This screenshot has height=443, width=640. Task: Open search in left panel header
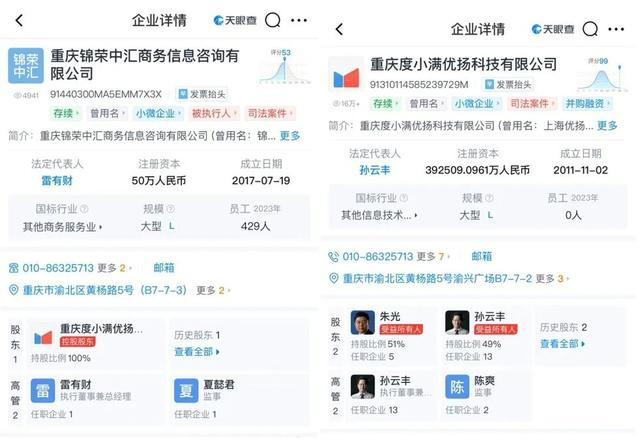[x=273, y=20]
